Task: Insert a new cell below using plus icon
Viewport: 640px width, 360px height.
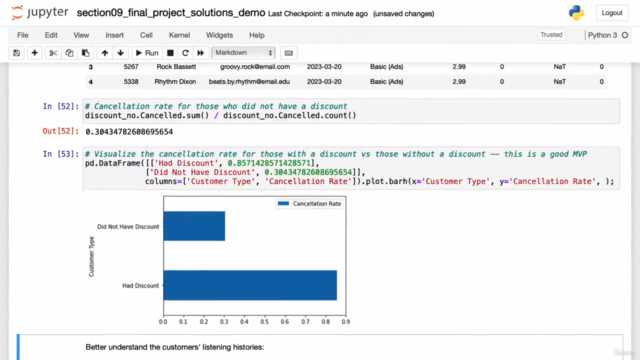Action: click(x=35, y=53)
